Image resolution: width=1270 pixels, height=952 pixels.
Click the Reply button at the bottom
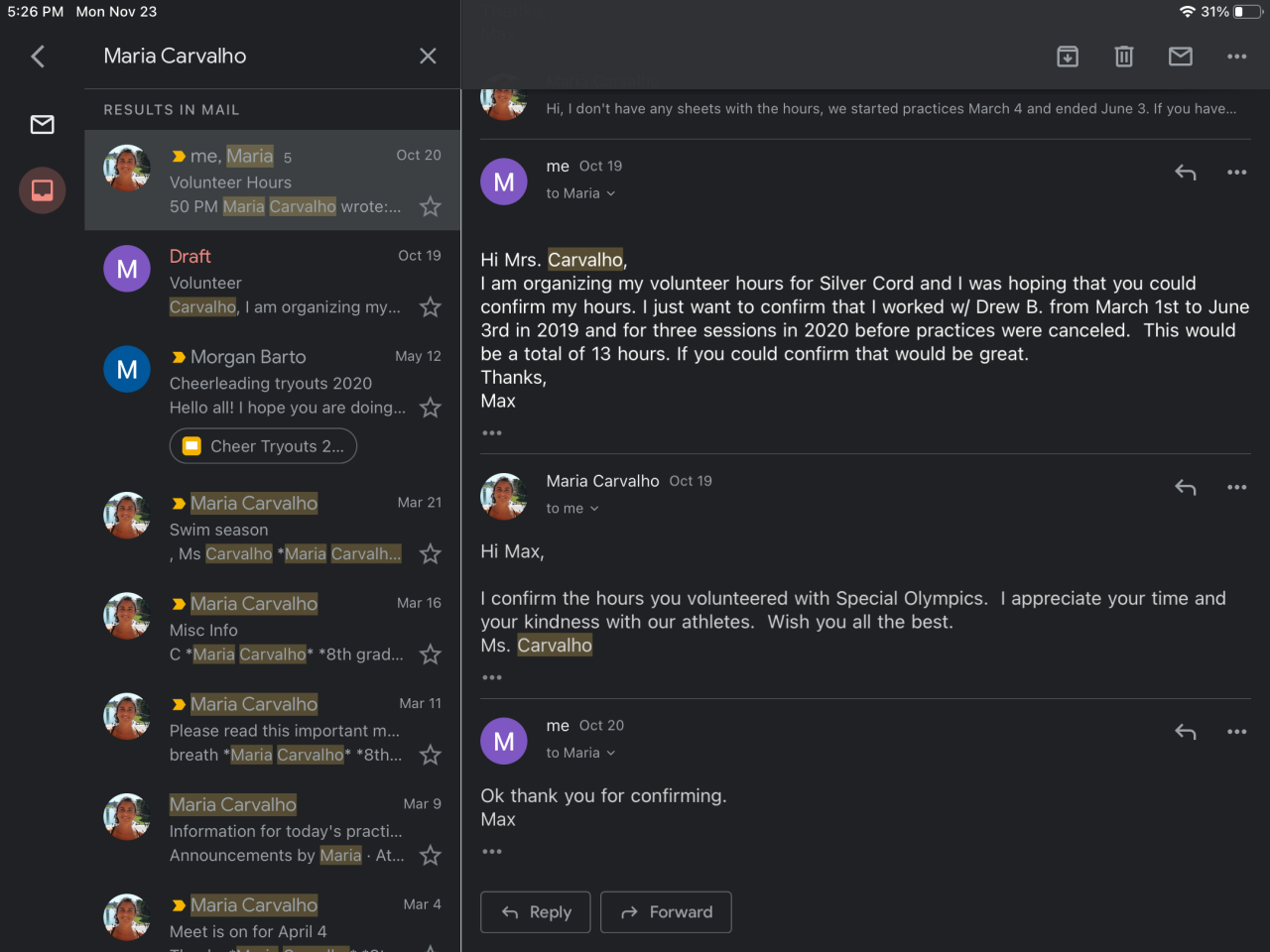pos(536,912)
